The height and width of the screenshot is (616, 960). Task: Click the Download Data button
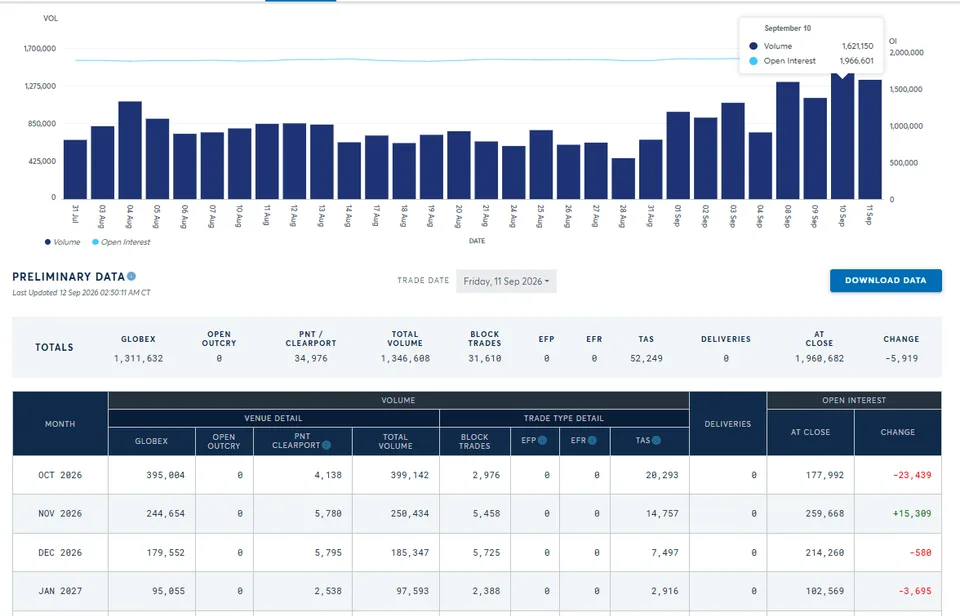click(885, 280)
